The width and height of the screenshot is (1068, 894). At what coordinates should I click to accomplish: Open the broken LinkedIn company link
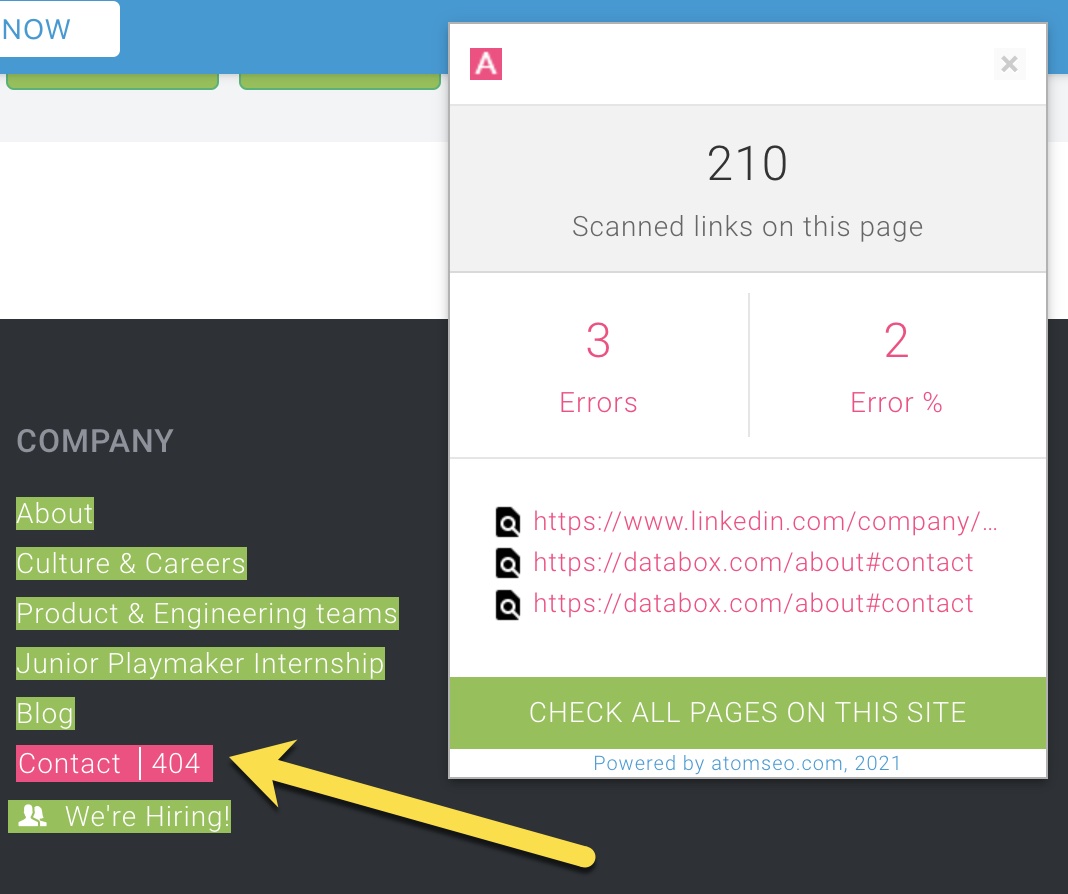tap(765, 522)
